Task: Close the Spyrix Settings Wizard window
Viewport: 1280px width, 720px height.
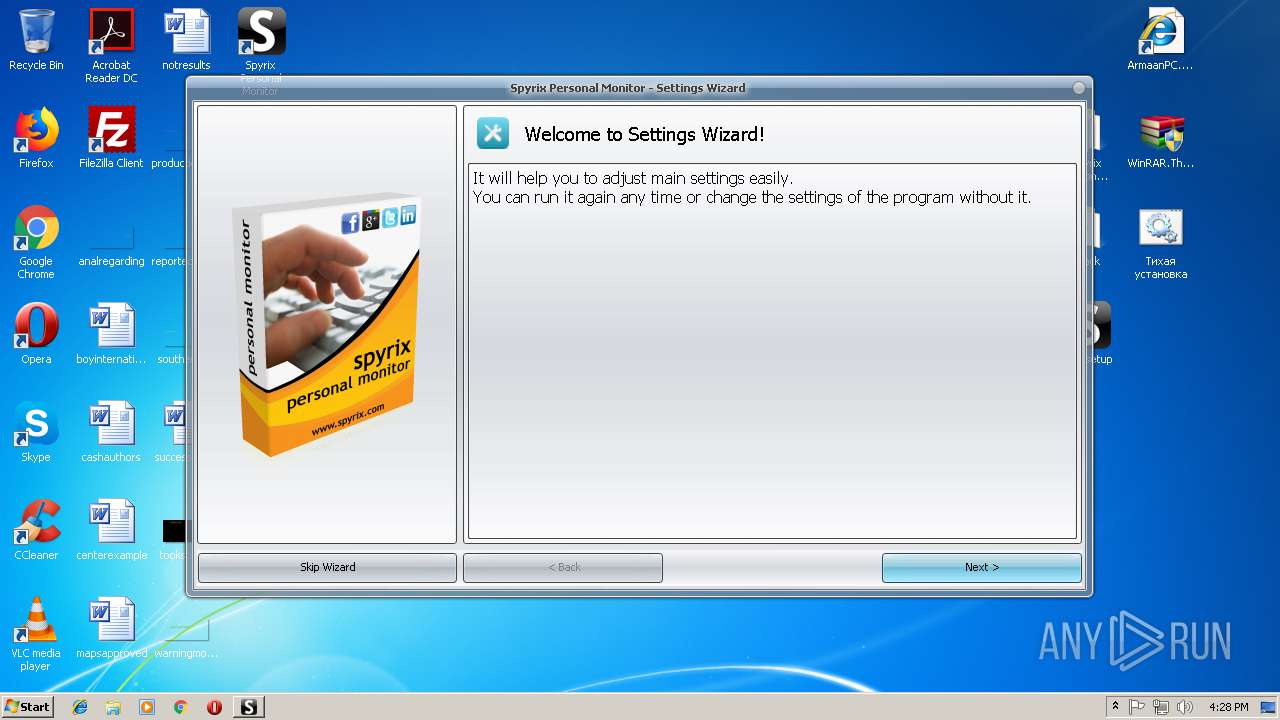Action: (x=1079, y=88)
